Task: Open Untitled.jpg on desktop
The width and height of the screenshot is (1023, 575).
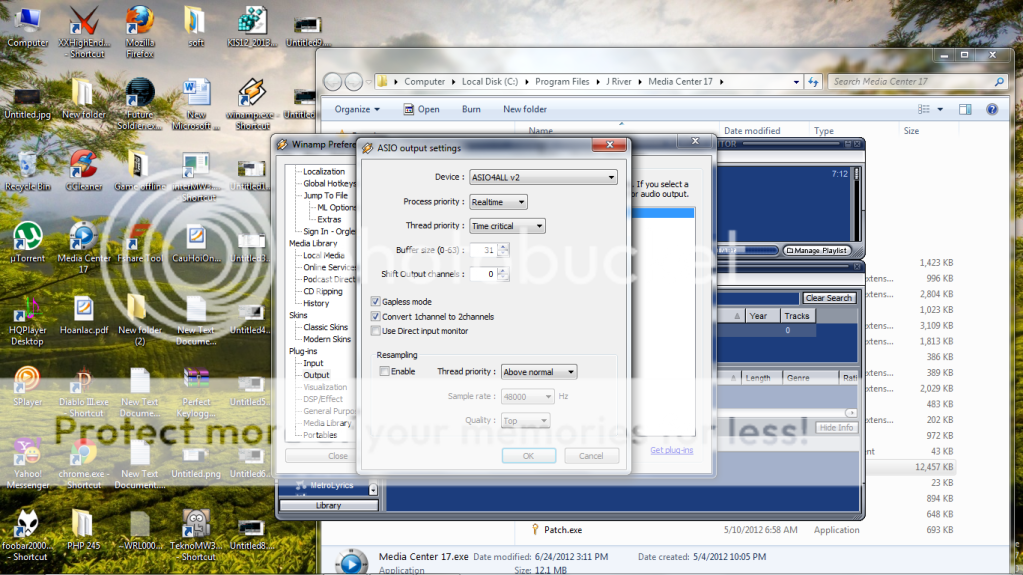Action: click(x=27, y=102)
